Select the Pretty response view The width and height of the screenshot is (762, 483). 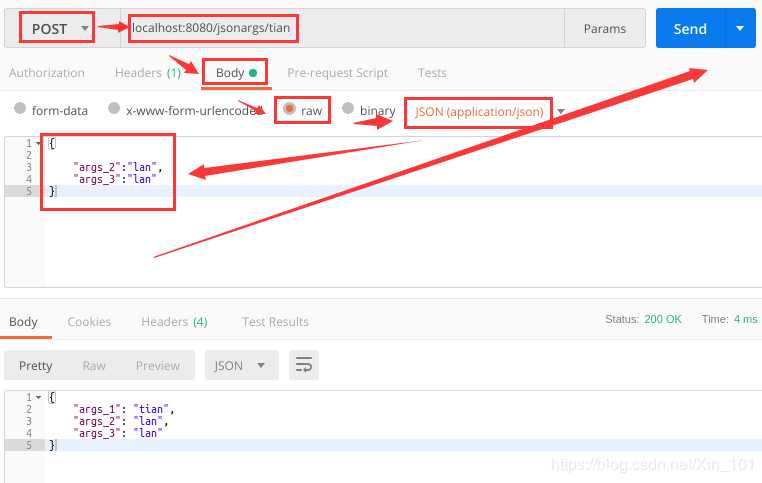pyautogui.click(x=35, y=365)
